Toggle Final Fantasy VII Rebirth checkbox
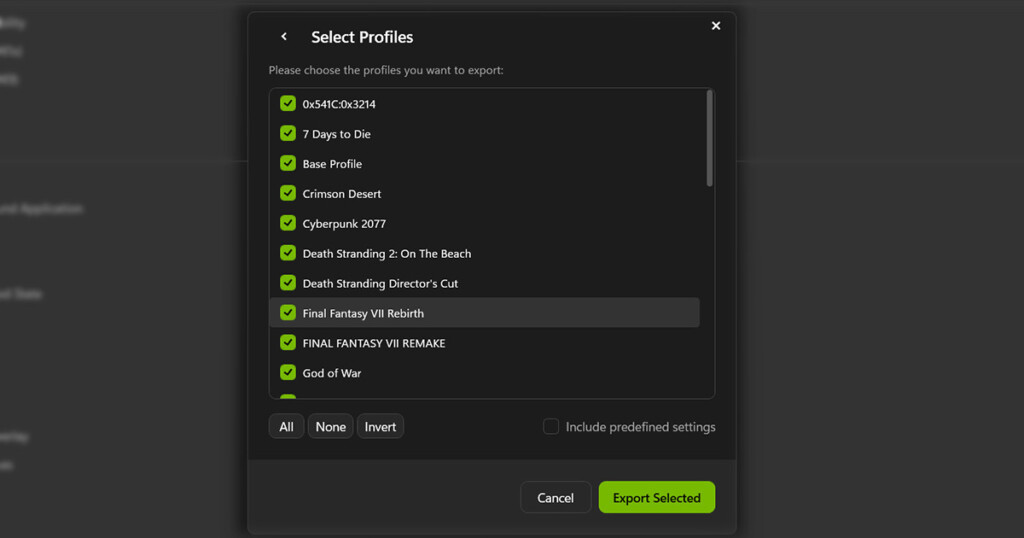The image size is (1024, 538). 288,313
